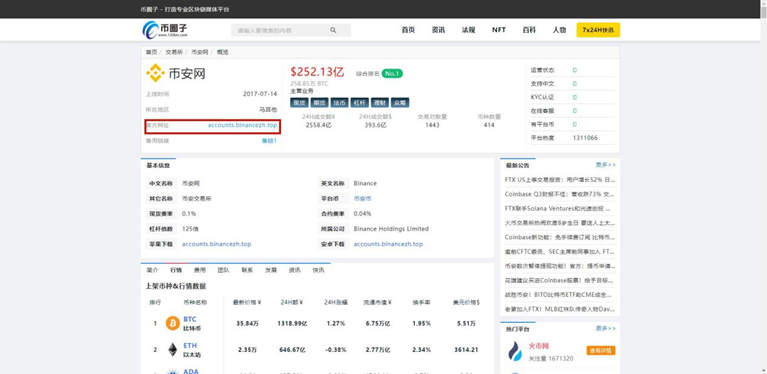Click the 125倍 leverage value
767x374 pixels.
[x=190, y=229]
